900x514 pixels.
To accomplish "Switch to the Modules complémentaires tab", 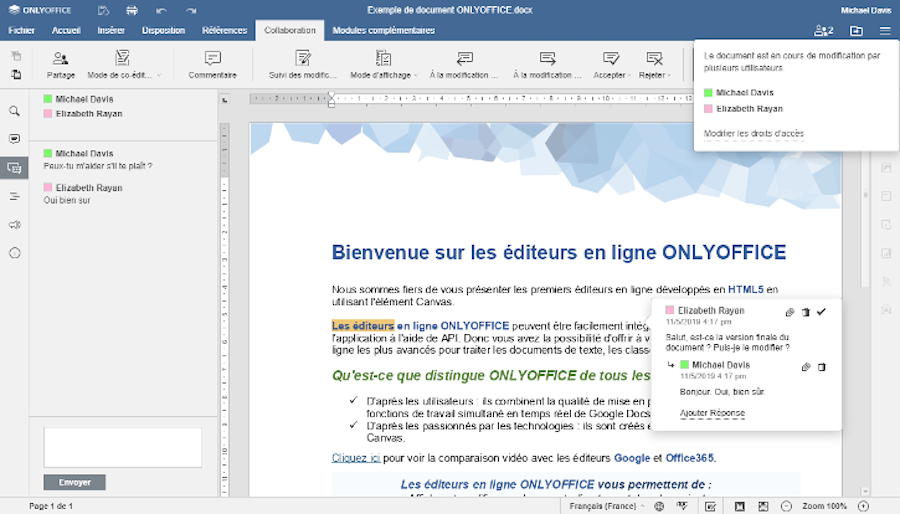I will tap(383, 30).
